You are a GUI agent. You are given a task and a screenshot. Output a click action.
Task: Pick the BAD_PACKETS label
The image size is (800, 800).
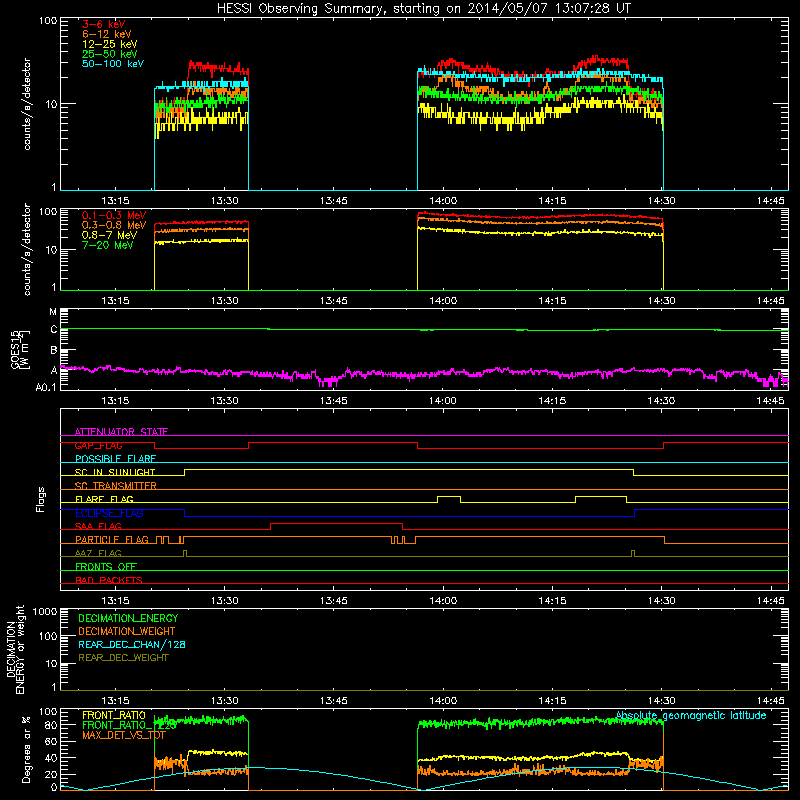[x=109, y=580]
